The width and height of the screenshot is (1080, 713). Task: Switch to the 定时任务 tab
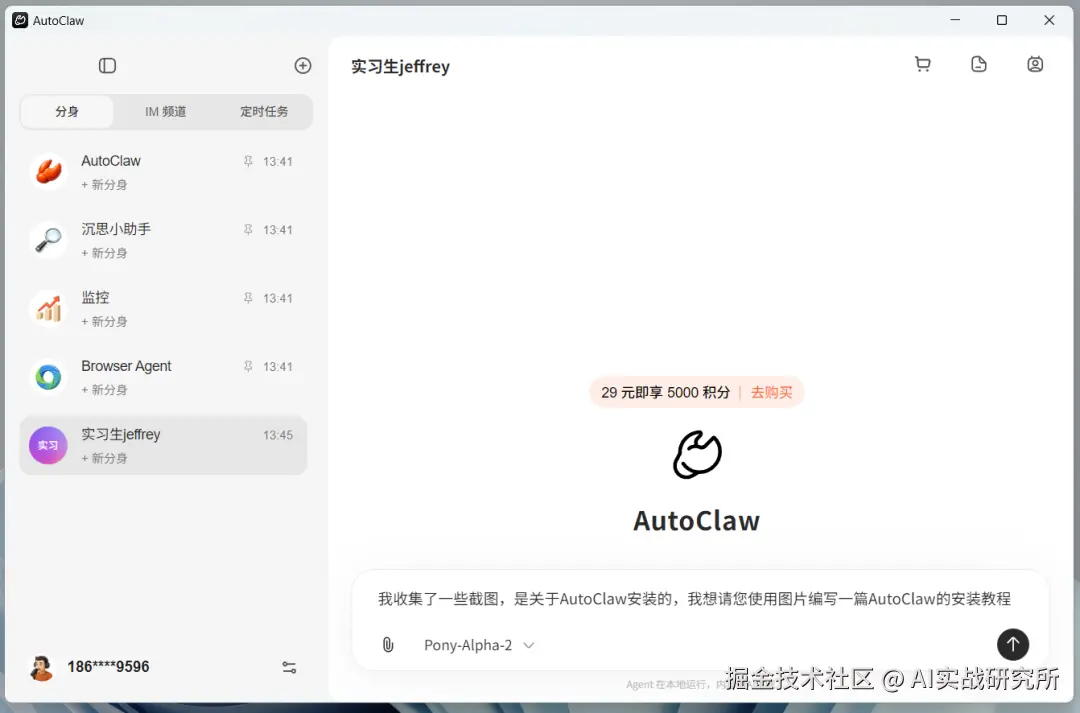coord(264,112)
